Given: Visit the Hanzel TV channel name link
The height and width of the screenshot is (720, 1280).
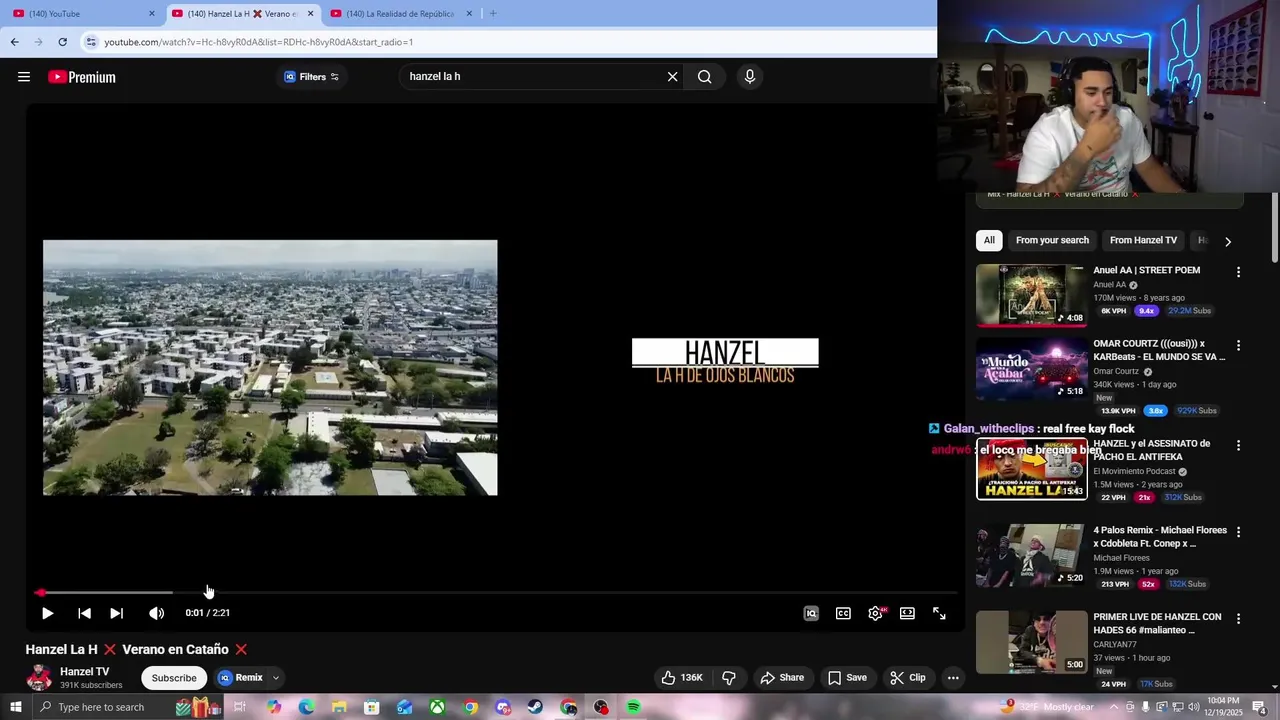Looking at the screenshot, I should click(x=85, y=672).
